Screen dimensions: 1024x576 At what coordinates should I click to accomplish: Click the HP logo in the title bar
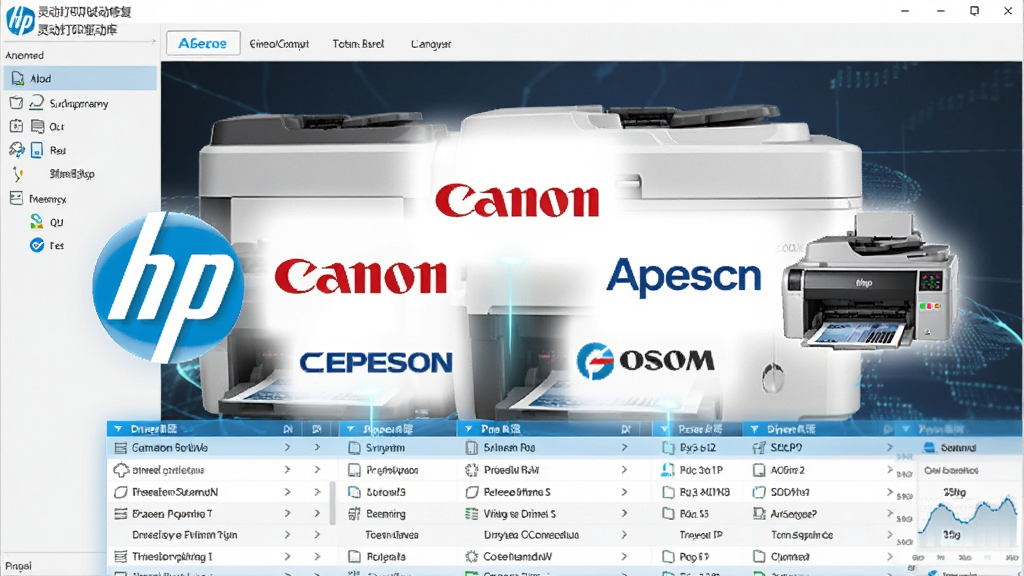[x=20, y=20]
